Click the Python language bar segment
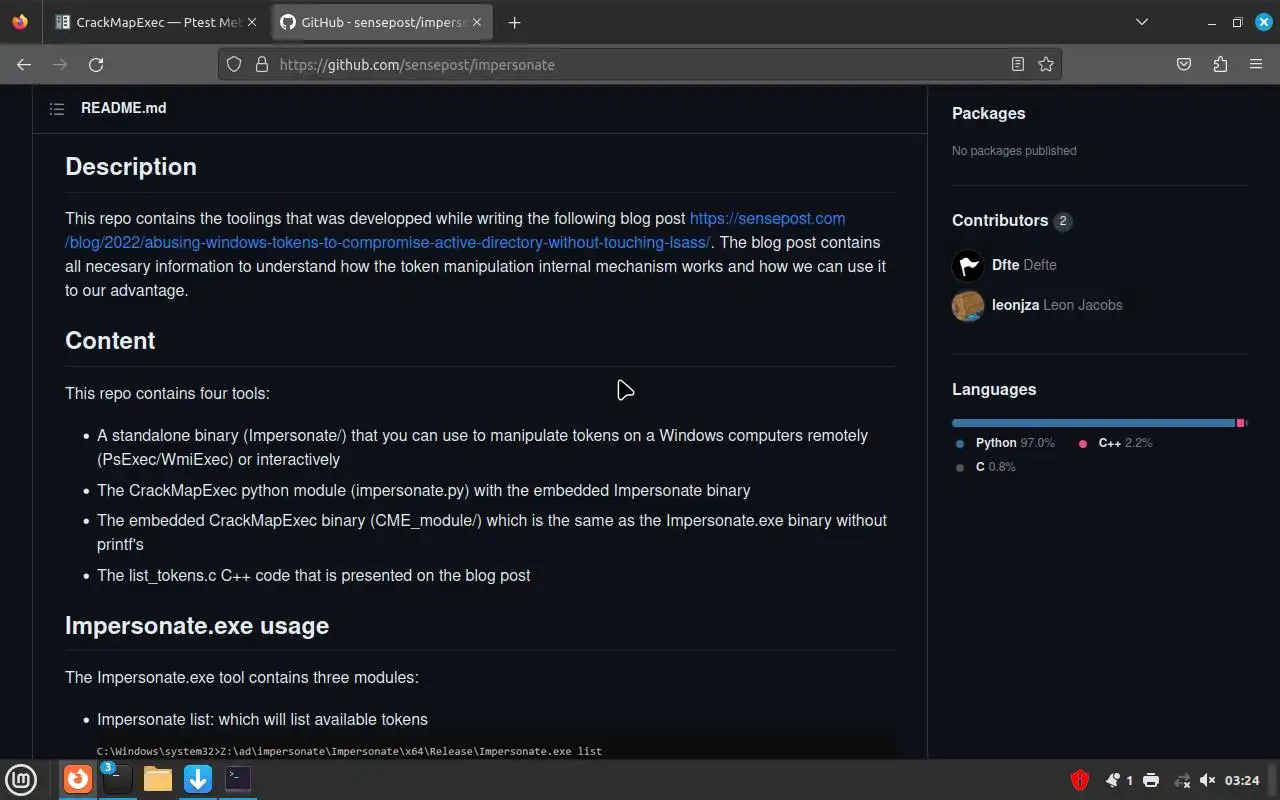The height and width of the screenshot is (800, 1280). (1093, 423)
